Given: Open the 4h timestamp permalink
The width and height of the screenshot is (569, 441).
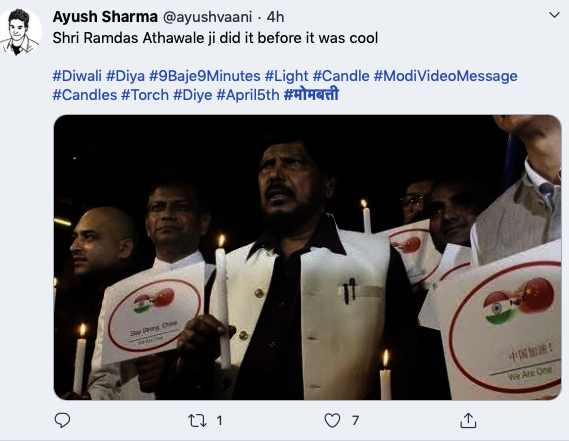Looking at the screenshot, I should [x=275, y=17].
